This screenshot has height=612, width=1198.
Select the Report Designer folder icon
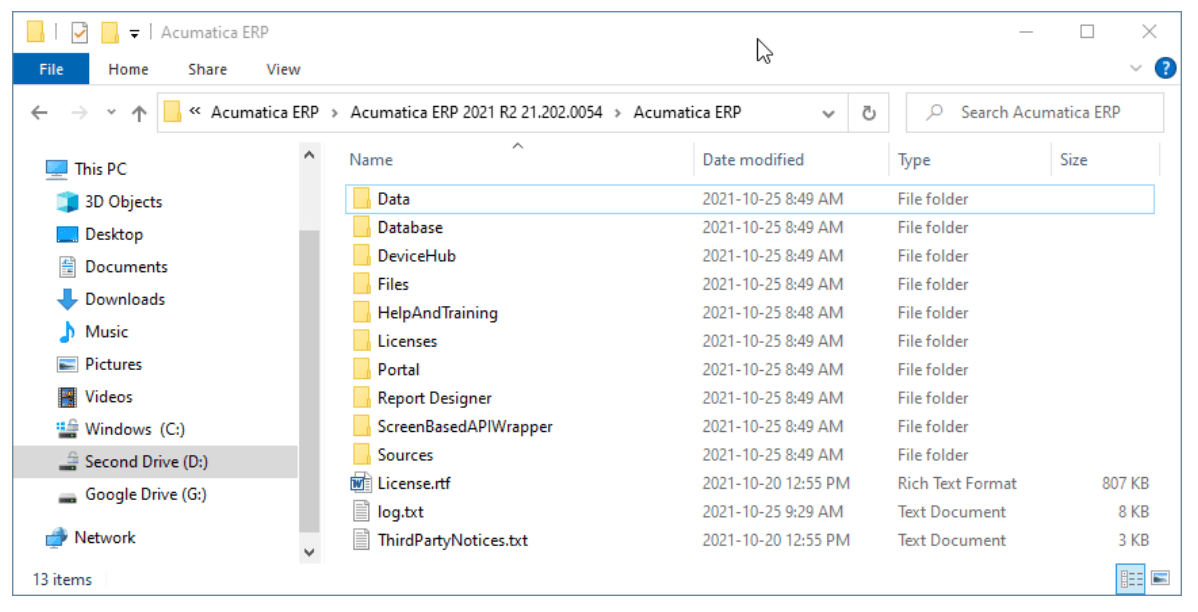pos(361,397)
